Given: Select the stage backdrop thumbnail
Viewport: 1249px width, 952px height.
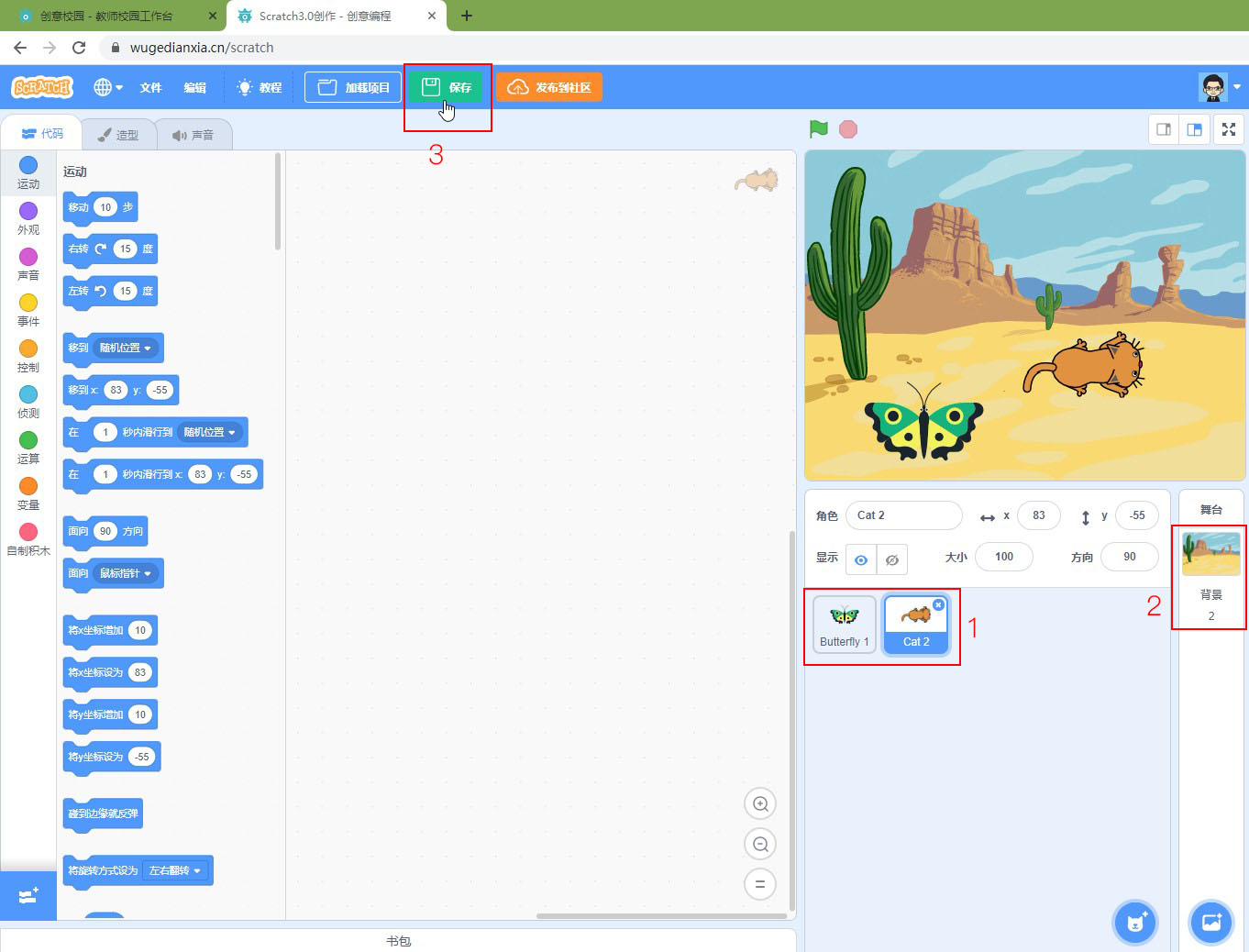Looking at the screenshot, I should pos(1211,554).
